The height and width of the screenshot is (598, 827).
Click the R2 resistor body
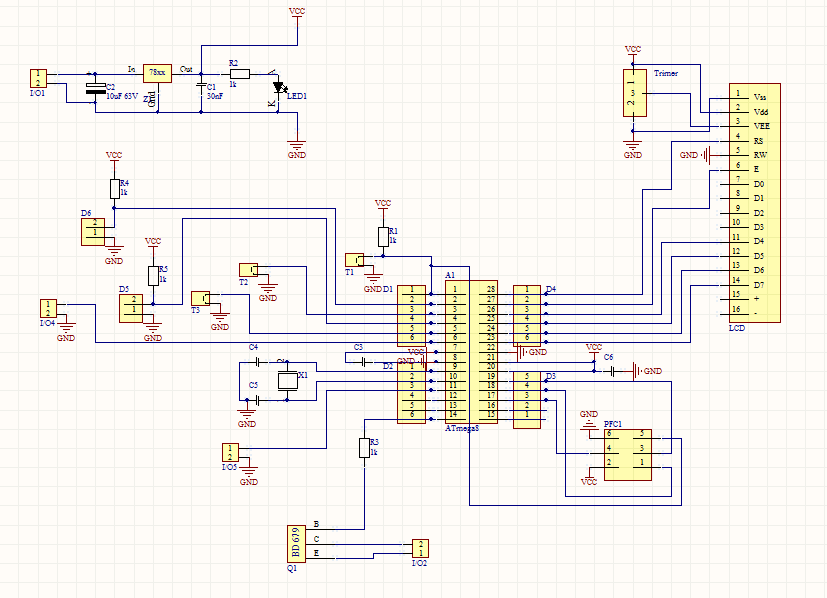240,74
